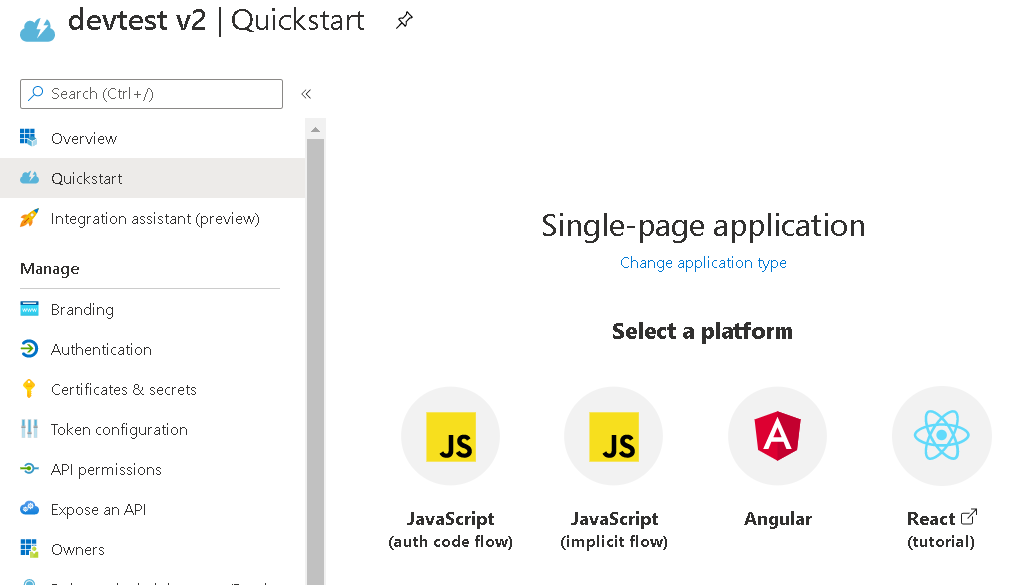The width and height of the screenshot is (1011, 585).
Task: Pin the devtest v2 Quickstart blade
Action: point(404,21)
